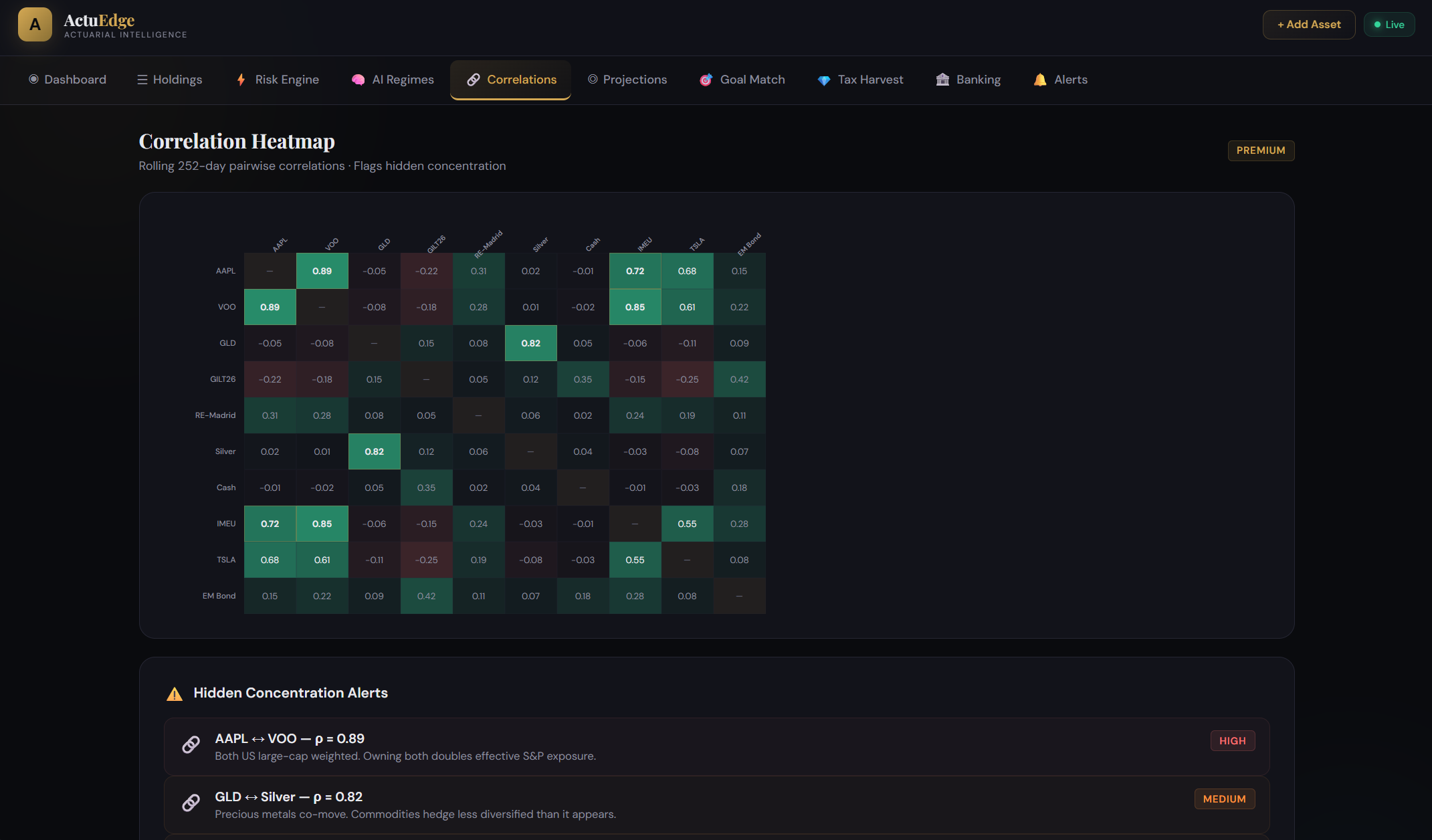Select the 0.82 GLD-Silver heatmap cell

[530, 343]
